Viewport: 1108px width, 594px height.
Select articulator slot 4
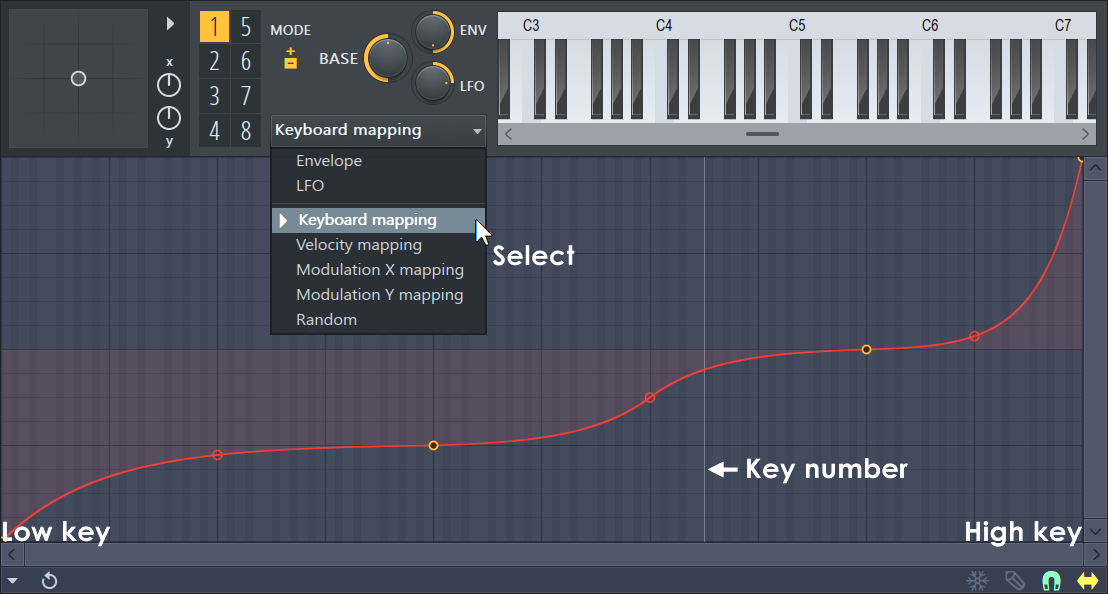tap(214, 130)
